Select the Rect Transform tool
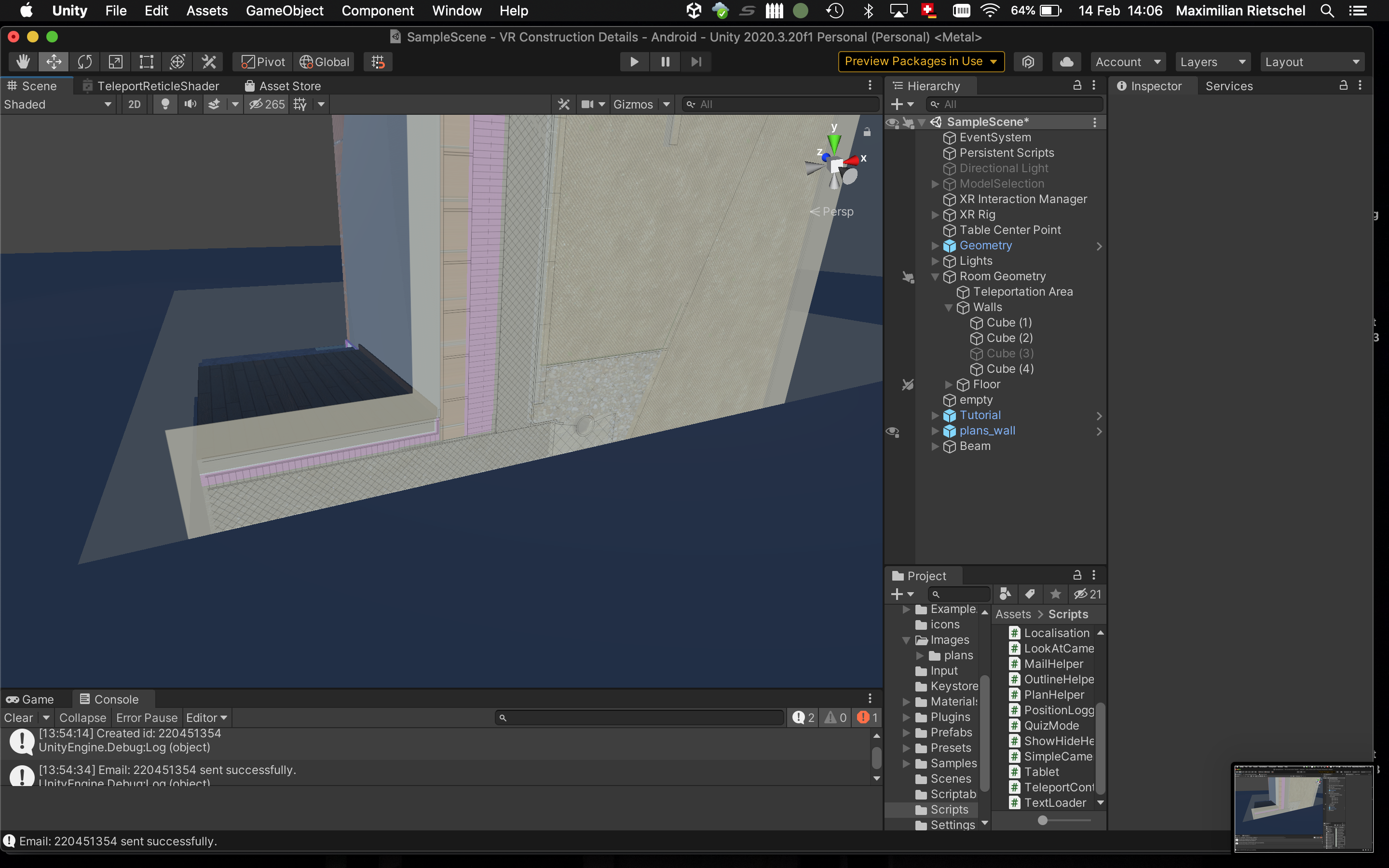The image size is (1389, 868). click(x=146, y=62)
